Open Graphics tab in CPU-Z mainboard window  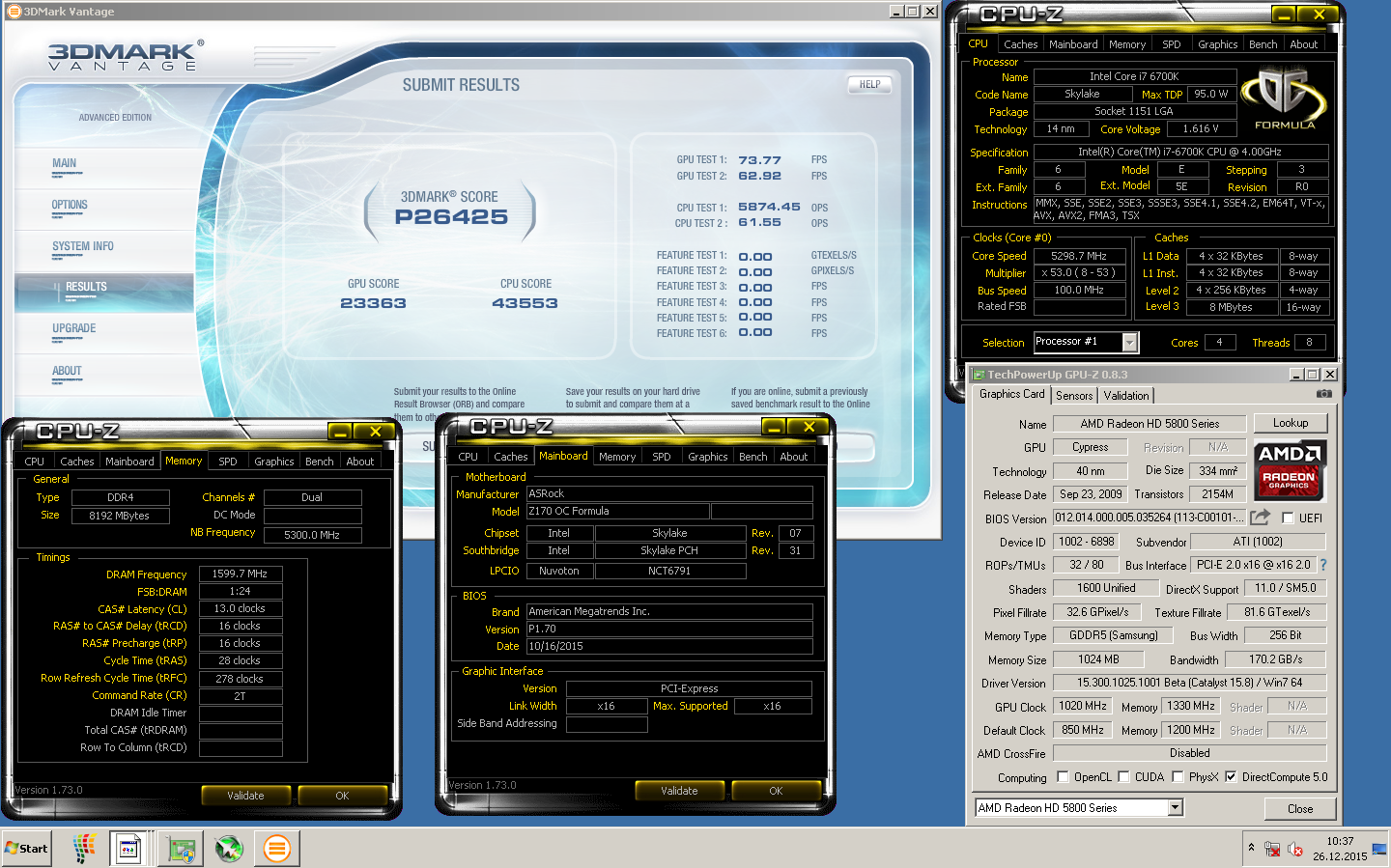(708, 457)
